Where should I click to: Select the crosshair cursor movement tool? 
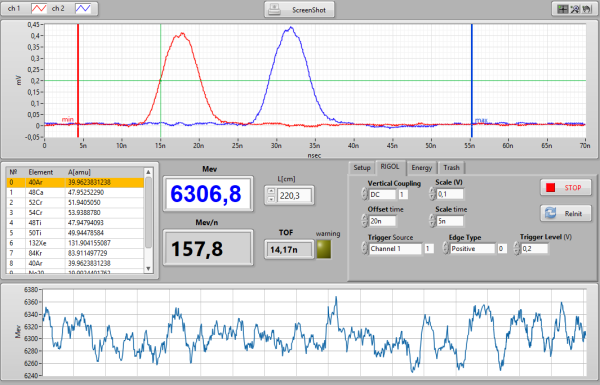pyautogui.click(x=562, y=9)
